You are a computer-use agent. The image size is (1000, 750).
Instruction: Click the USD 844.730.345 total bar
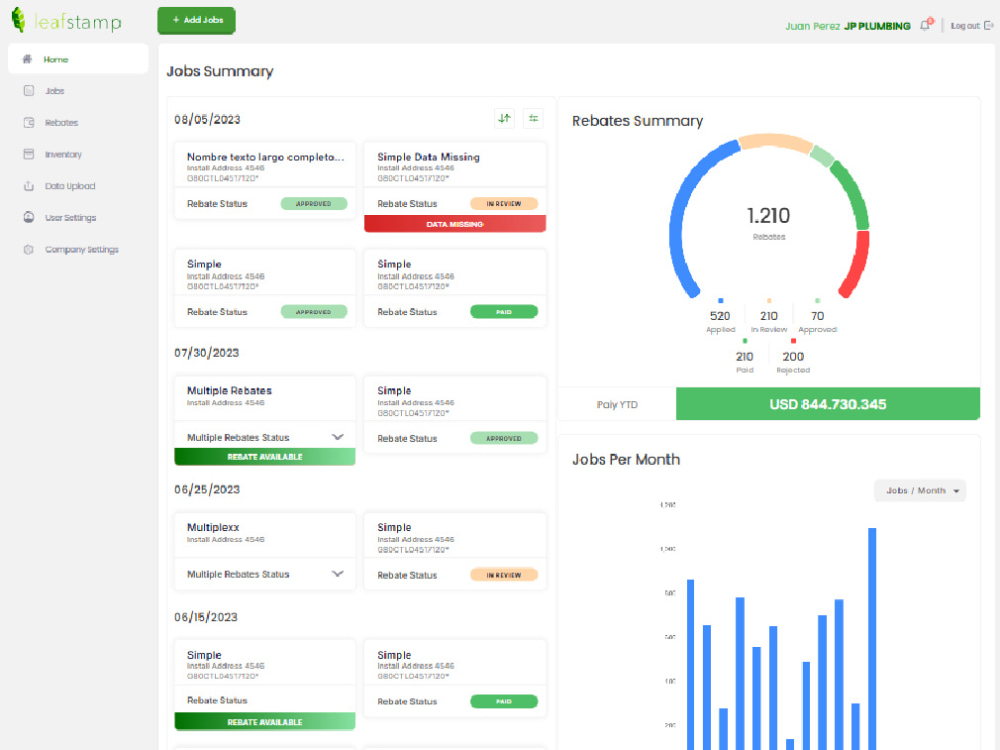coord(828,404)
